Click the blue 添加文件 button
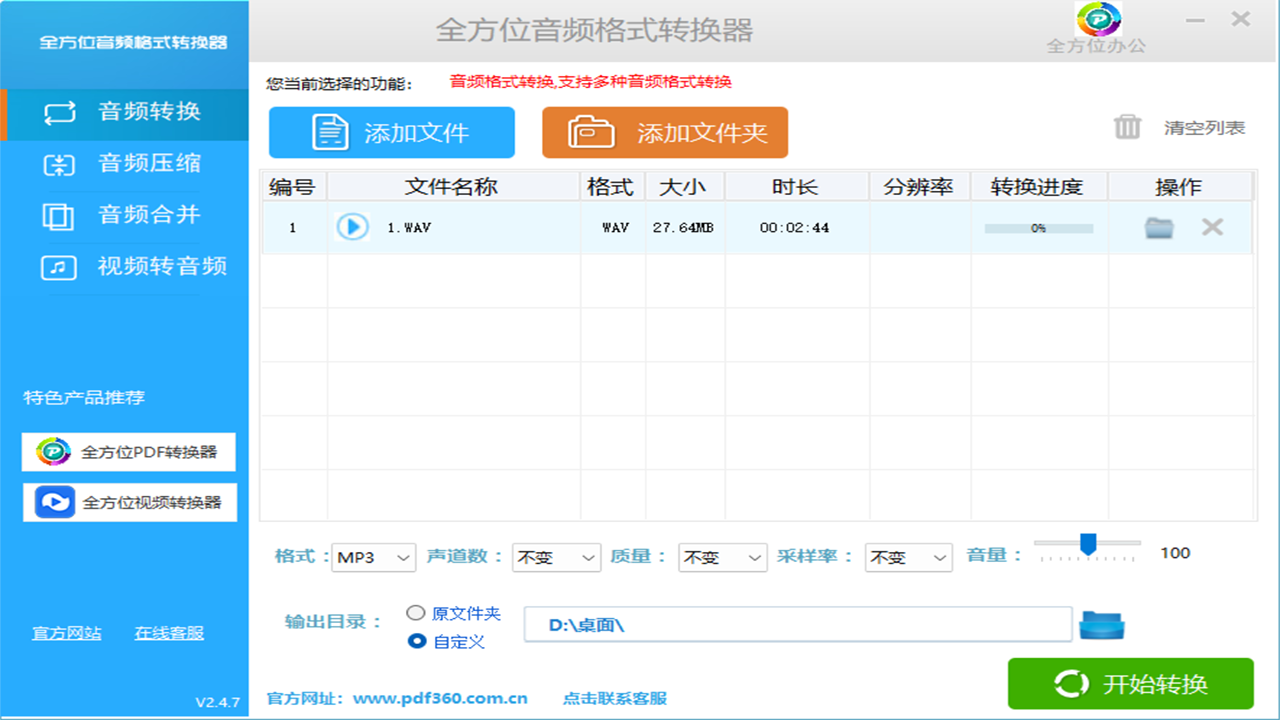 tap(392, 133)
